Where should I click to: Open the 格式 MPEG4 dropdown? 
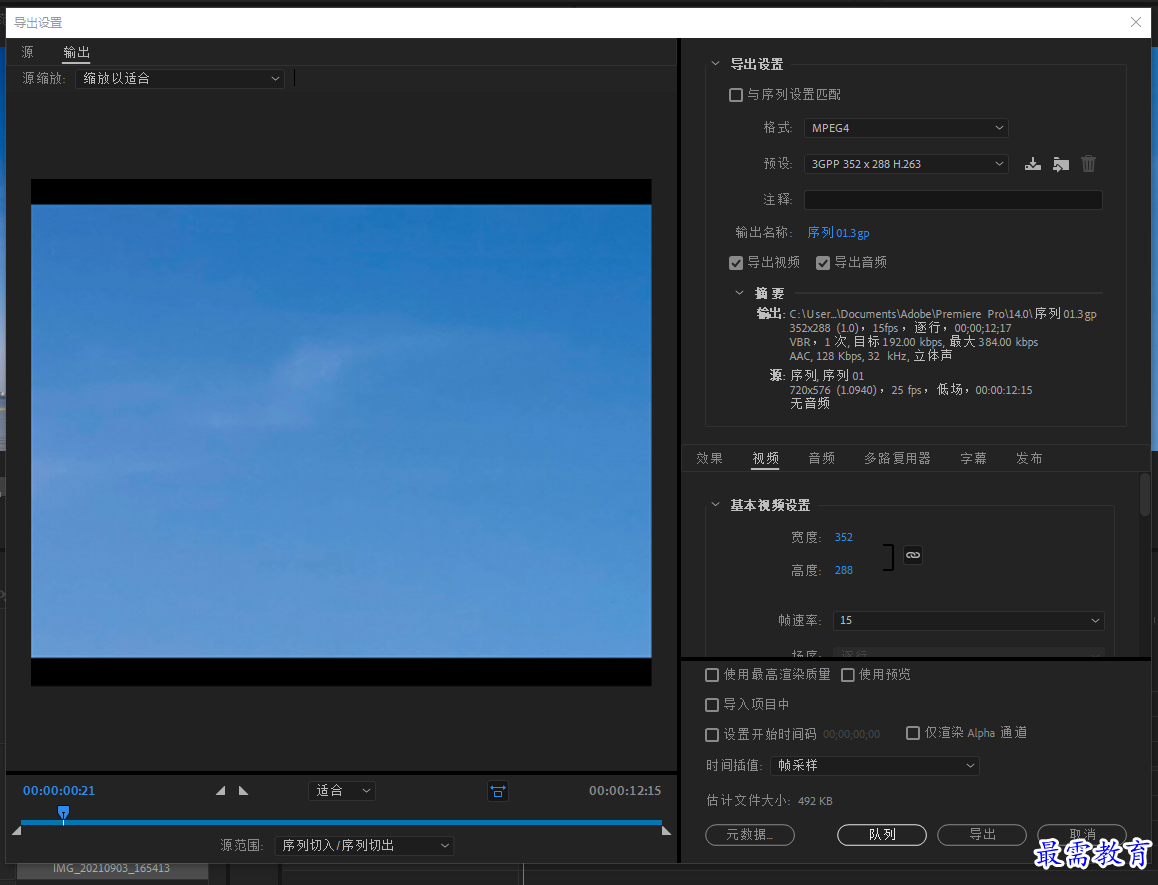pos(906,128)
